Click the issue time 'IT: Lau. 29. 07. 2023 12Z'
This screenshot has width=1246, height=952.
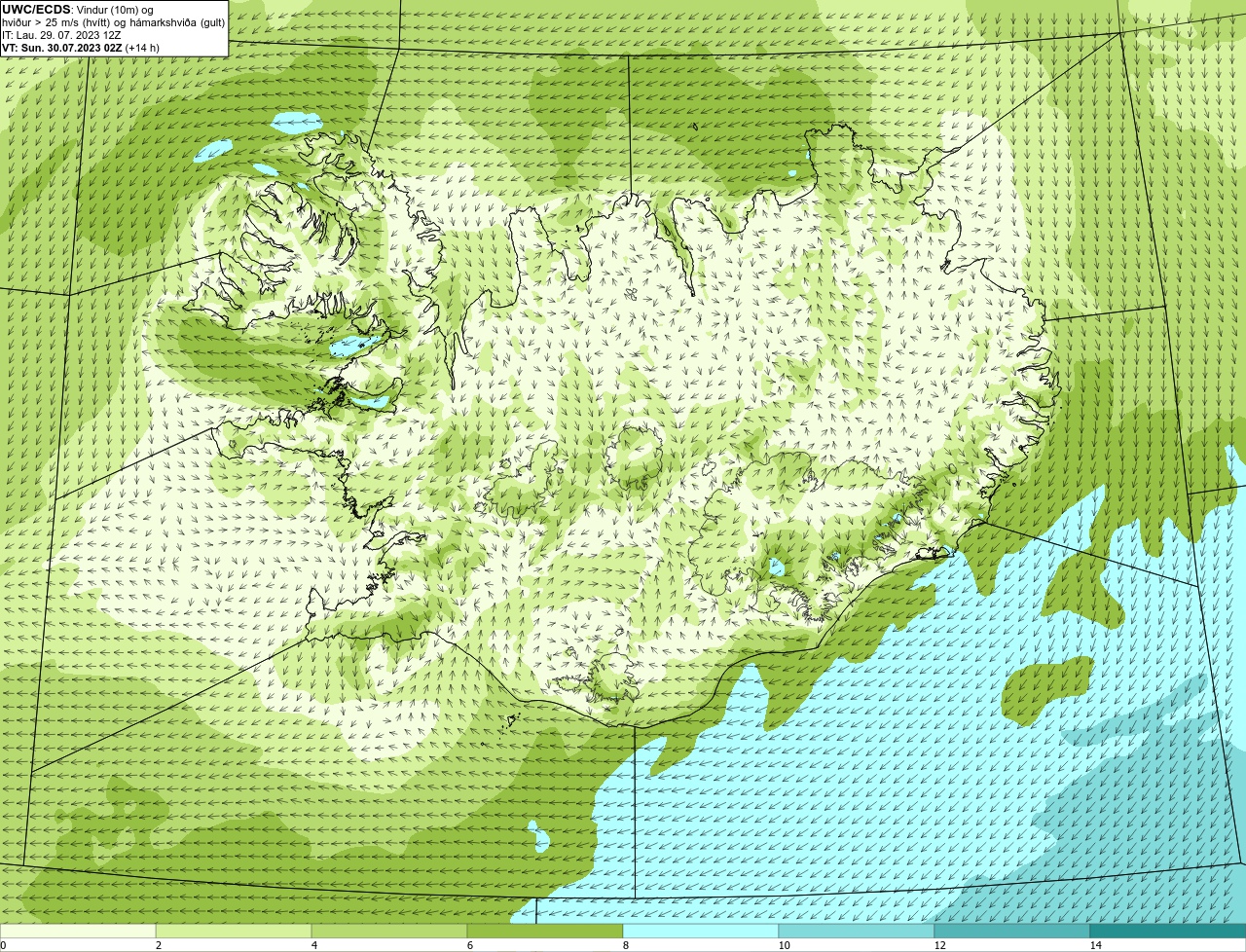61,35
